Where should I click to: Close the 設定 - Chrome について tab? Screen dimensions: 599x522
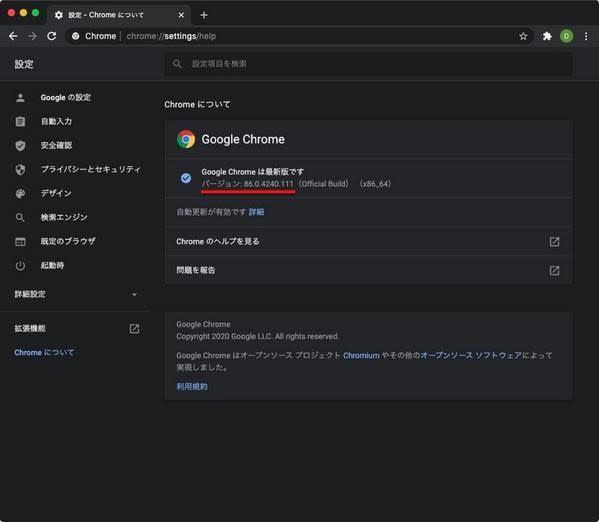pos(181,15)
